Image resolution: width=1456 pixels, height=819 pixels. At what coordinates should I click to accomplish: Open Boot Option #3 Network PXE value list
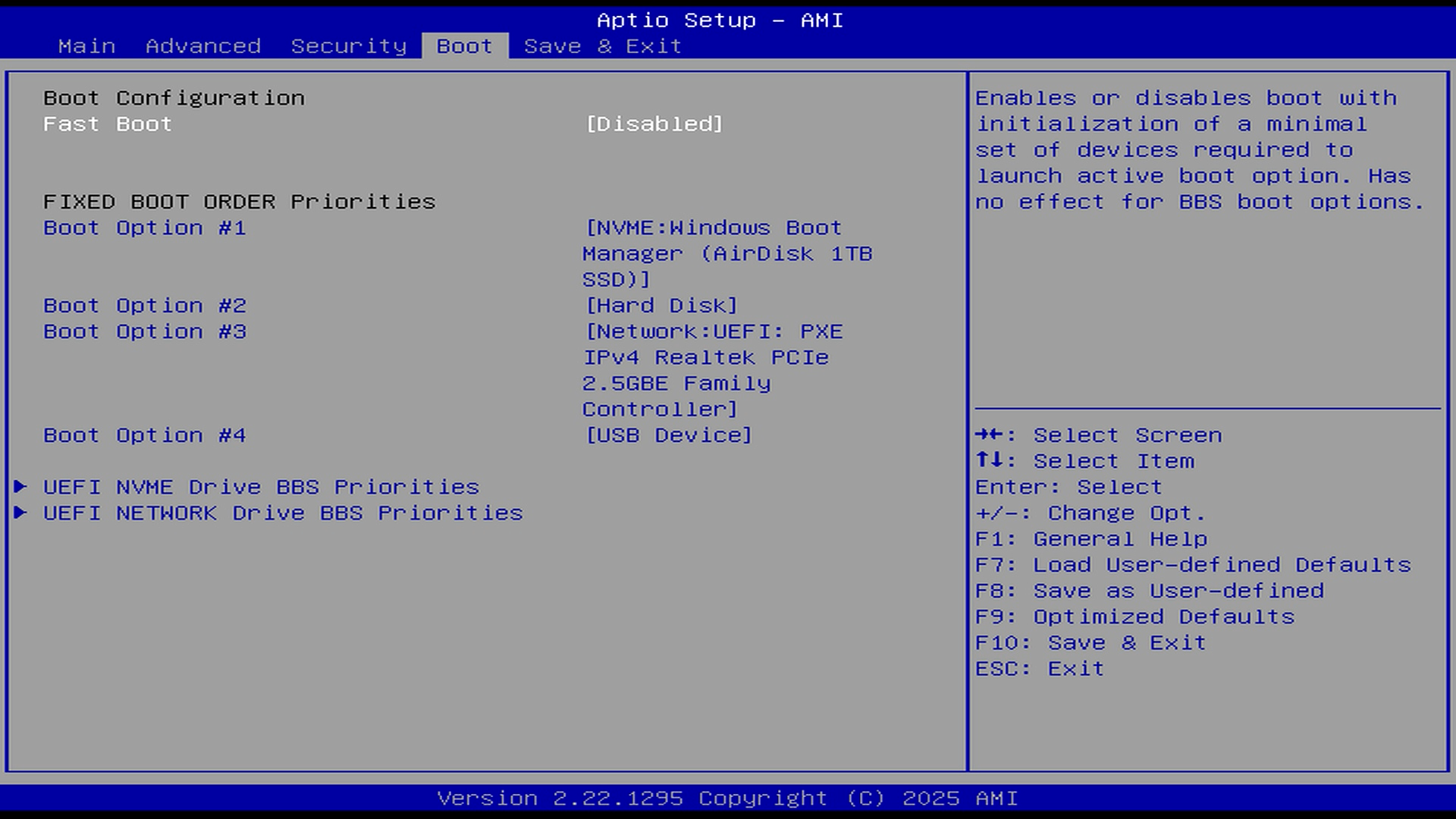[713, 370]
